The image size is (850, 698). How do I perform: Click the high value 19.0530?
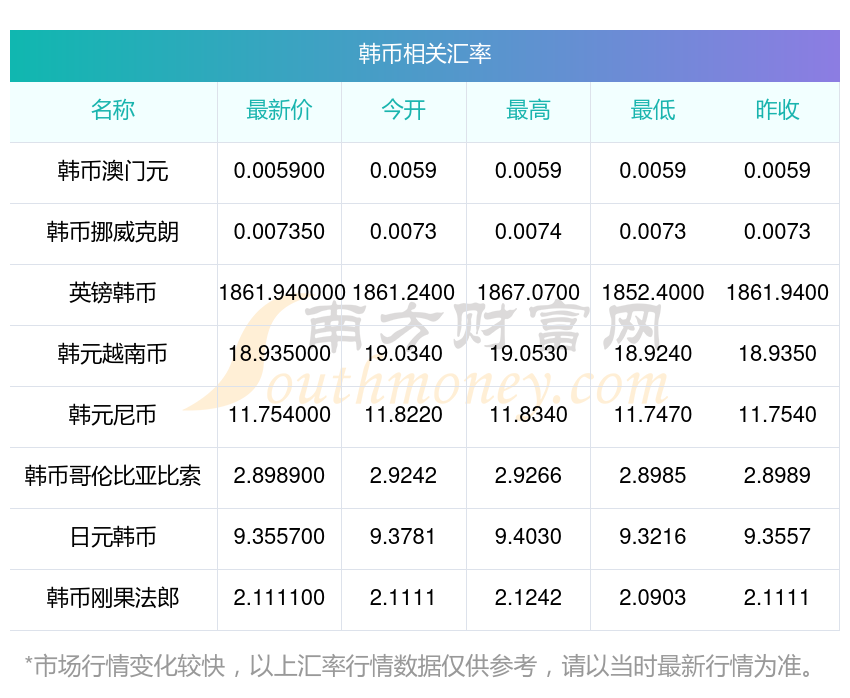tap(528, 354)
